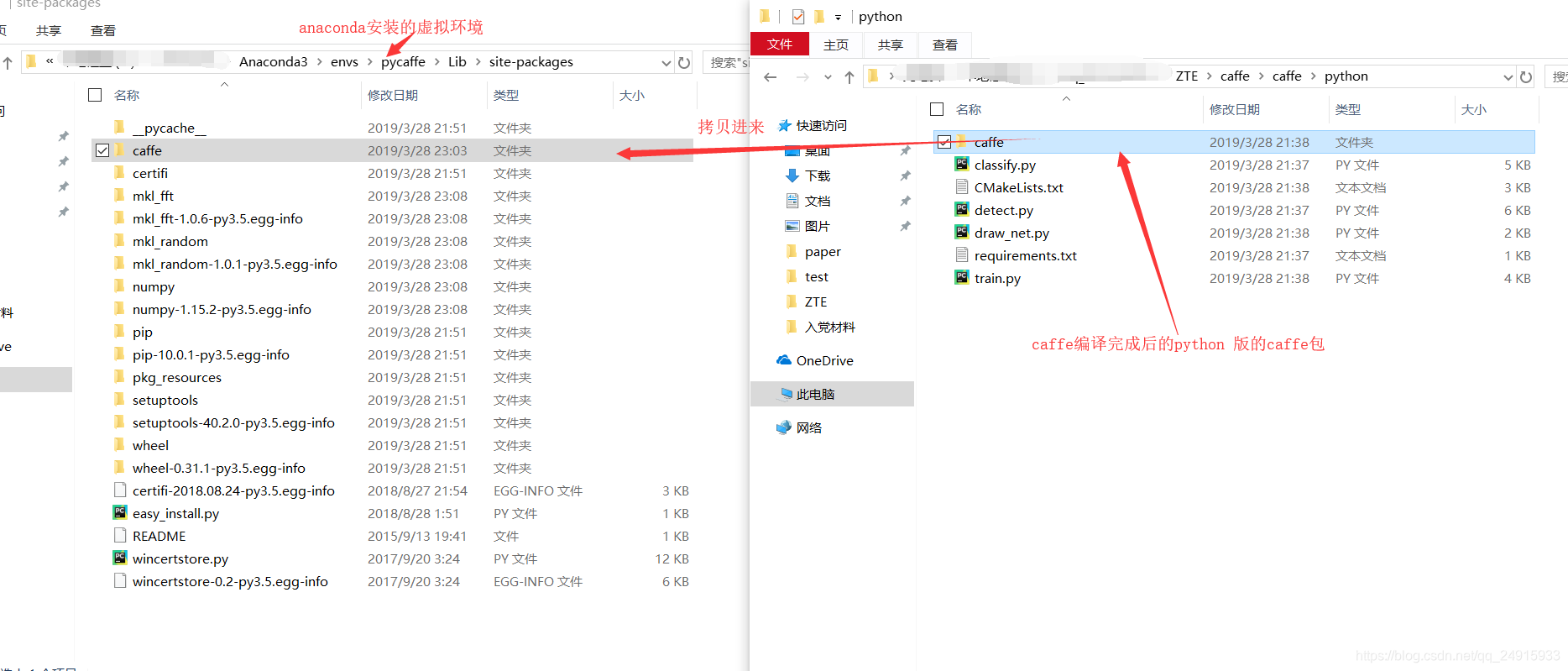Toggle select-all checkbox in python window header

pos(937,109)
